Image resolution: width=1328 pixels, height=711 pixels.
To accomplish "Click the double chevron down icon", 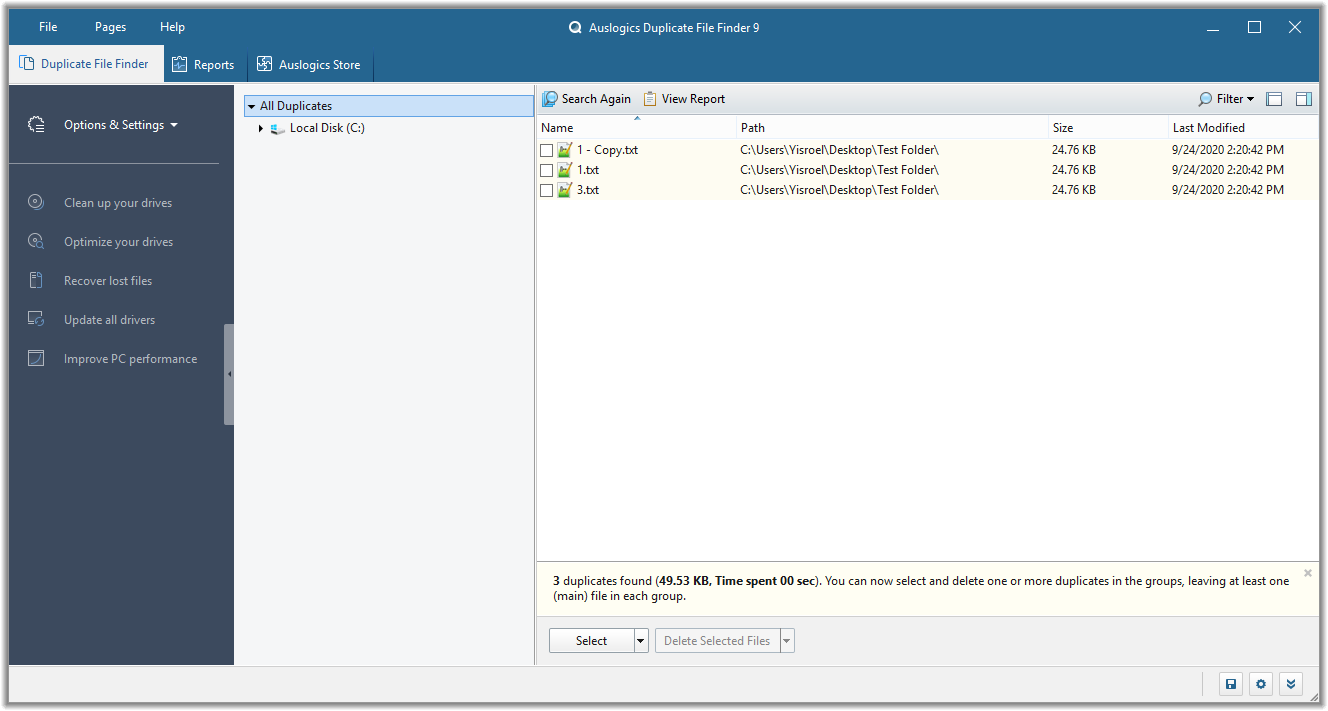I will tap(1291, 684).
